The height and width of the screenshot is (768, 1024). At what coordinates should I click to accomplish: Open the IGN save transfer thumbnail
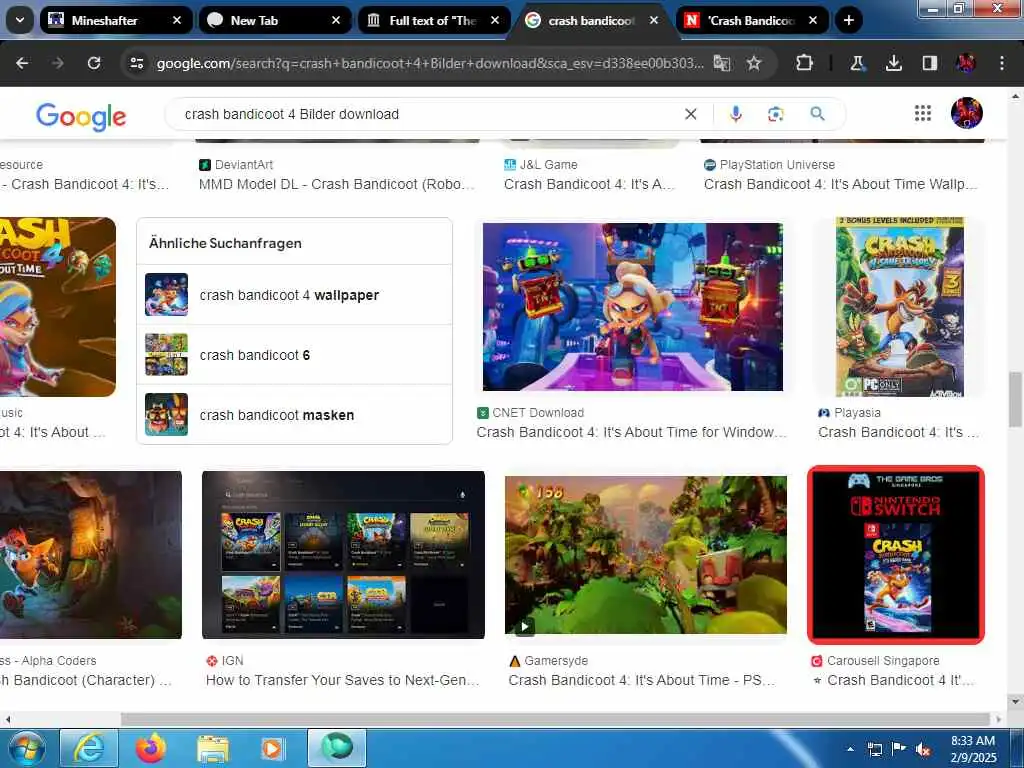pyautogui.click(x=344, y=554)
